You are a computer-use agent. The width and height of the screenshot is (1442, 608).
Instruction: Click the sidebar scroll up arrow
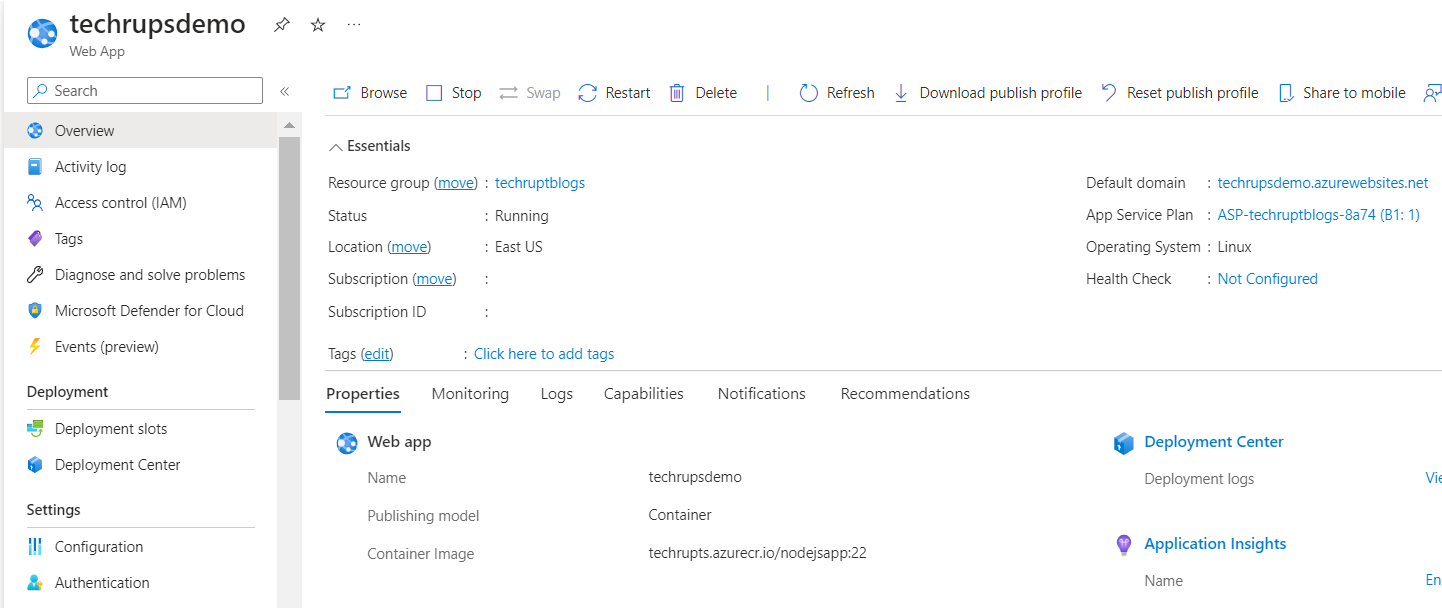point(289,126)
